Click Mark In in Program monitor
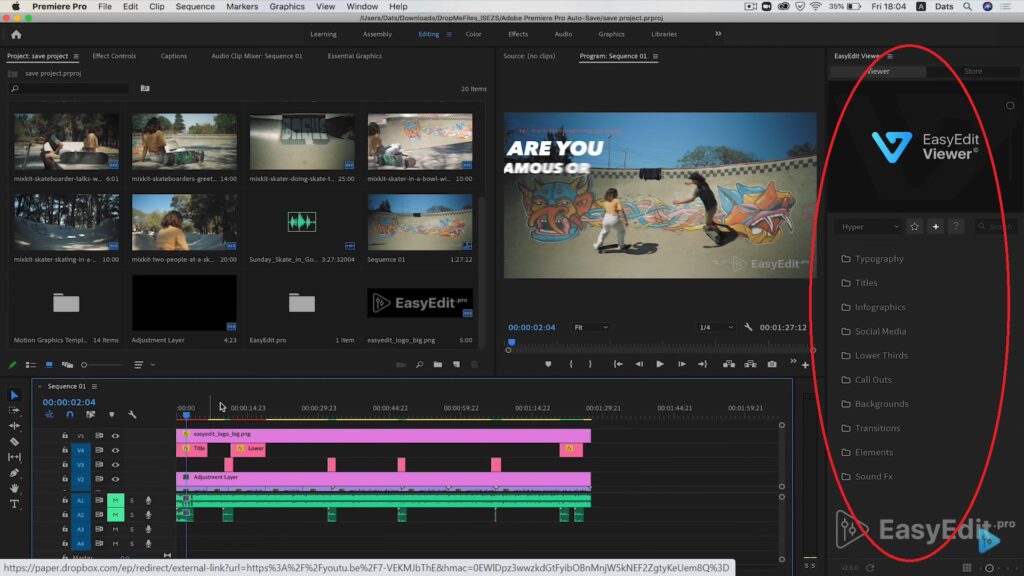Image resolution: width=1024 pixels, height=576 pixels. coord(571,364)
